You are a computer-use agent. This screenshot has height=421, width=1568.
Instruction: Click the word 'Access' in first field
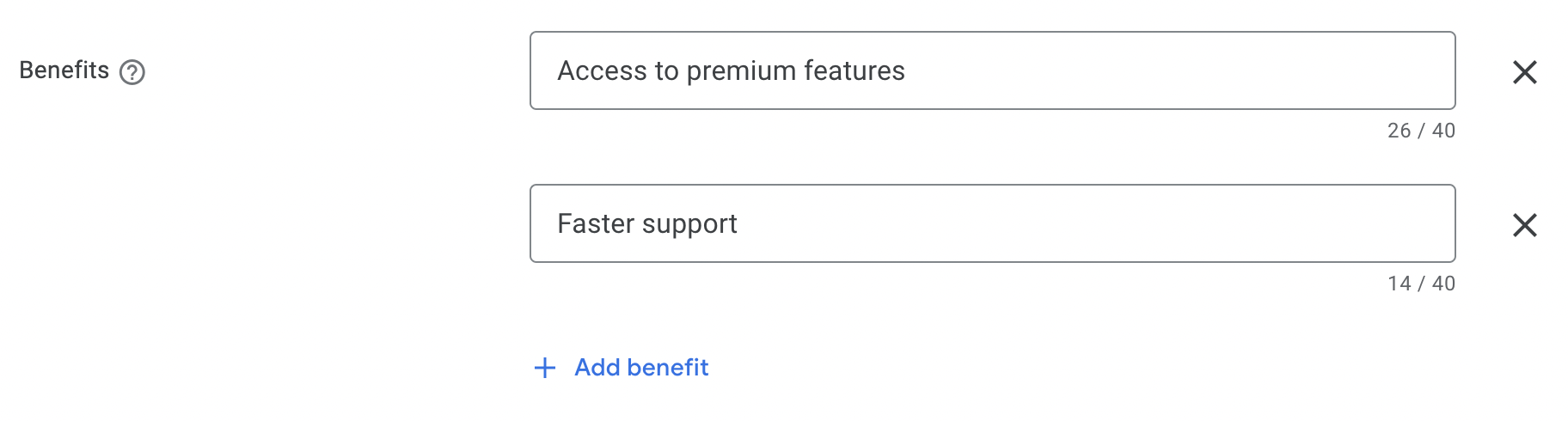click(x=602, y=71)
